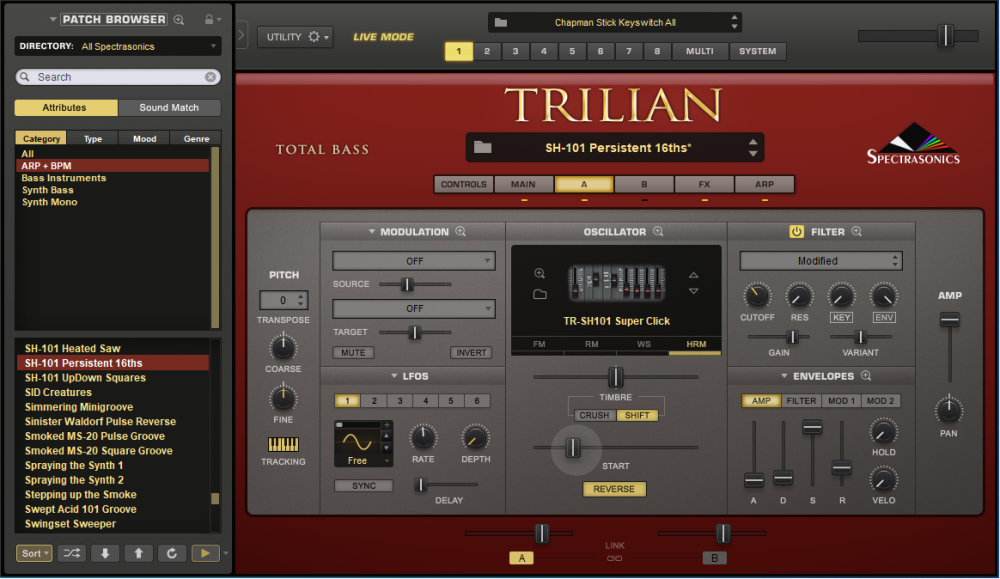Turn the Cutoff knob
The width and height of the screenshot is (1000, 579).
[756, 296]
